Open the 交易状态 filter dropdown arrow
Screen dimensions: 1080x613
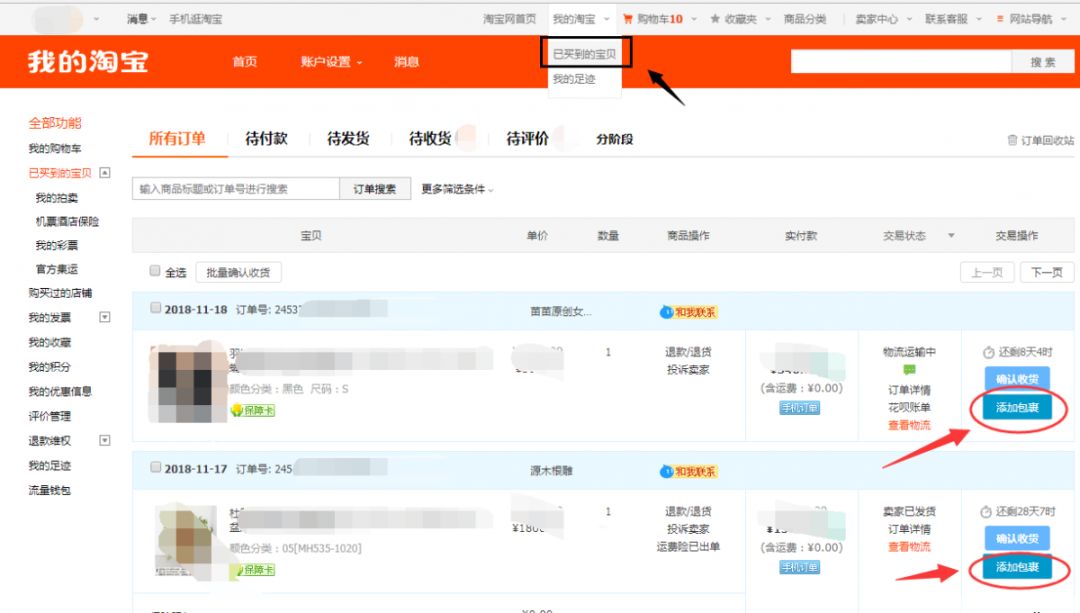click(x=951, y=236)
